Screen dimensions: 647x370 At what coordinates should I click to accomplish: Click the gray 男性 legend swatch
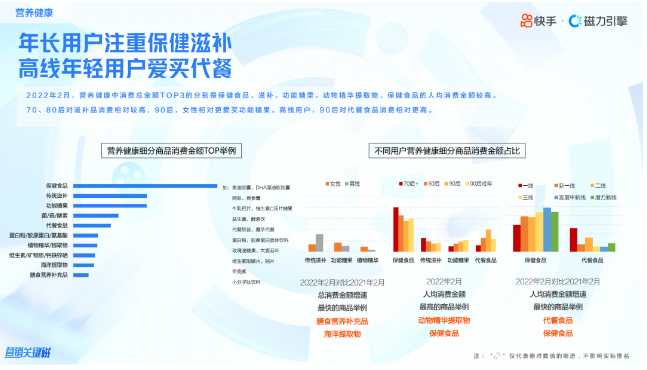(x=347, y=184)
